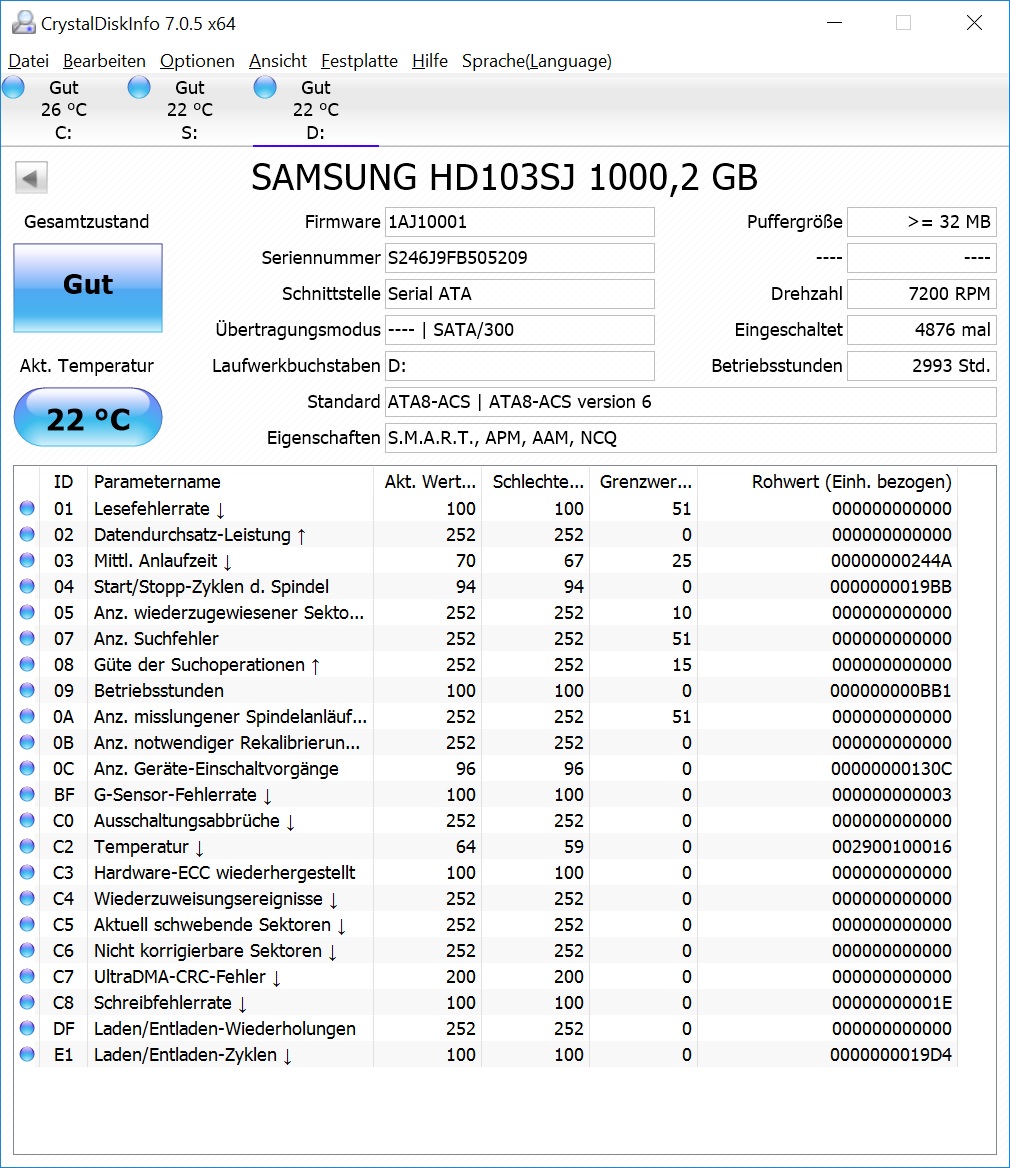Click the Eingeschaltet value 4876 mal
Screen dimensions: 1010x1168
[922, 330]
